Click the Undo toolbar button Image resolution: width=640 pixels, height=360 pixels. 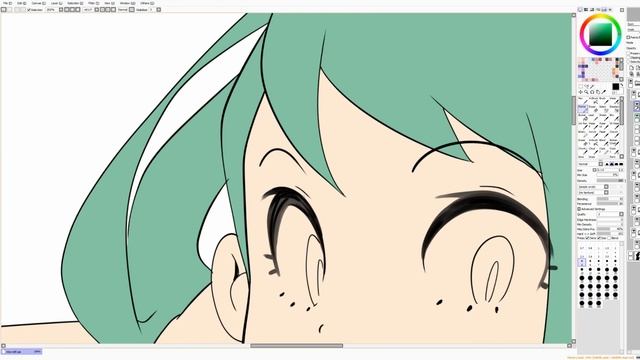(x=3, y=9)
